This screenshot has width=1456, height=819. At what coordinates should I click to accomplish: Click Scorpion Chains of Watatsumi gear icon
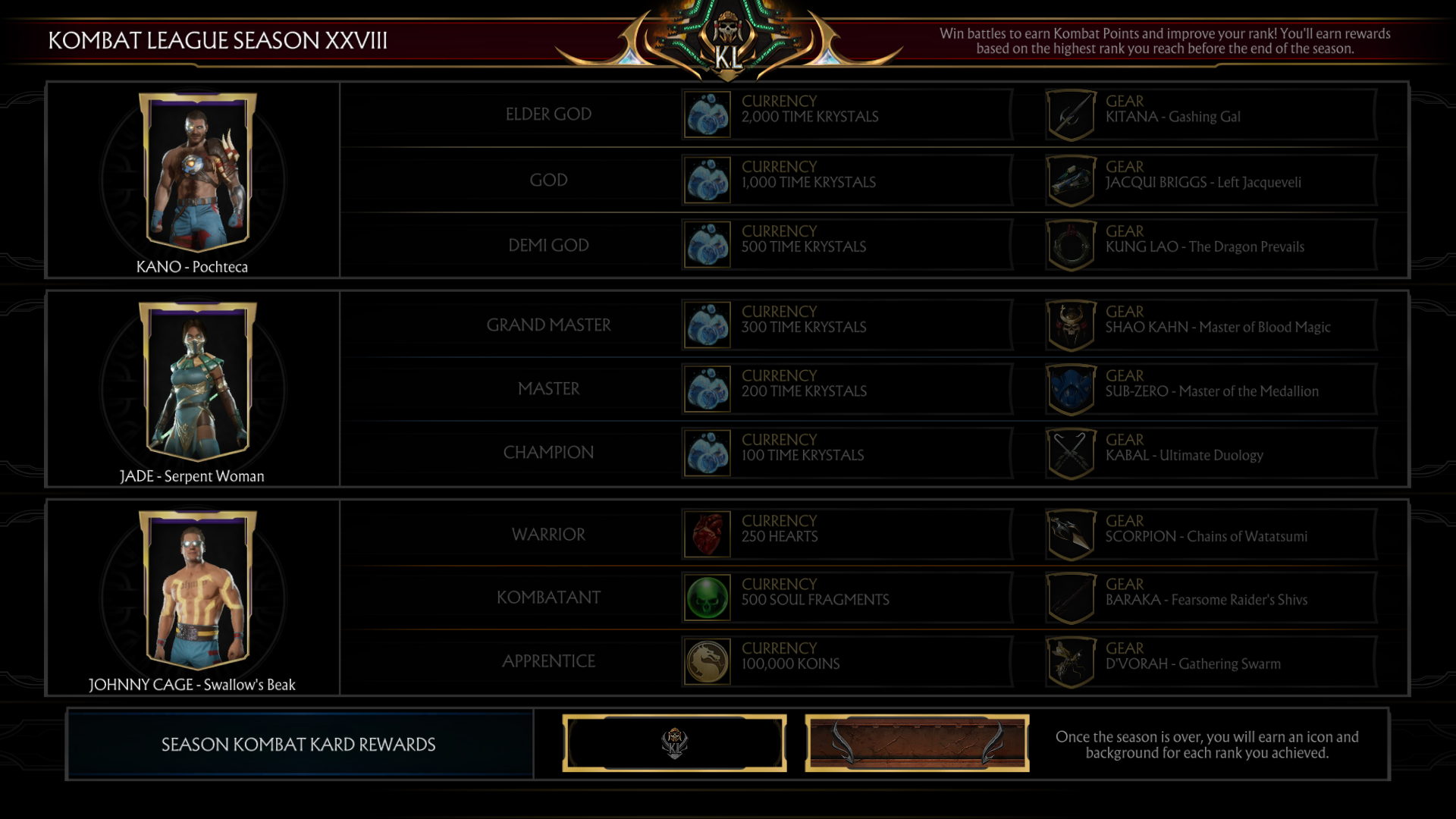click(1071, 535)
